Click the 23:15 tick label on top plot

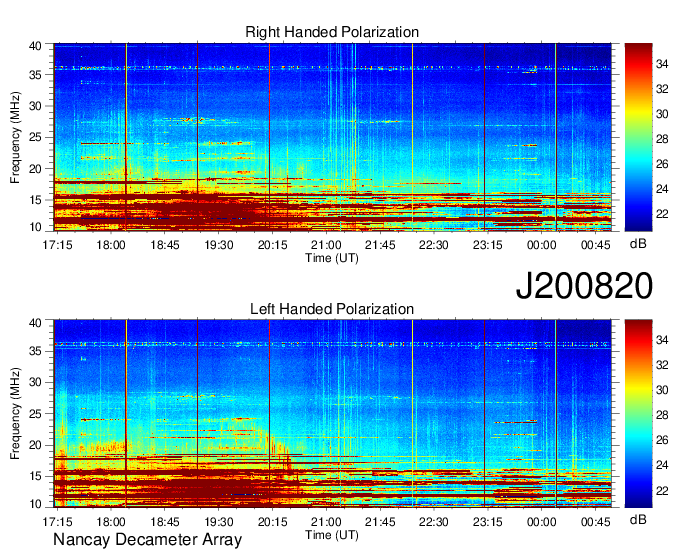pyautogui.click(x=487, y=245)
